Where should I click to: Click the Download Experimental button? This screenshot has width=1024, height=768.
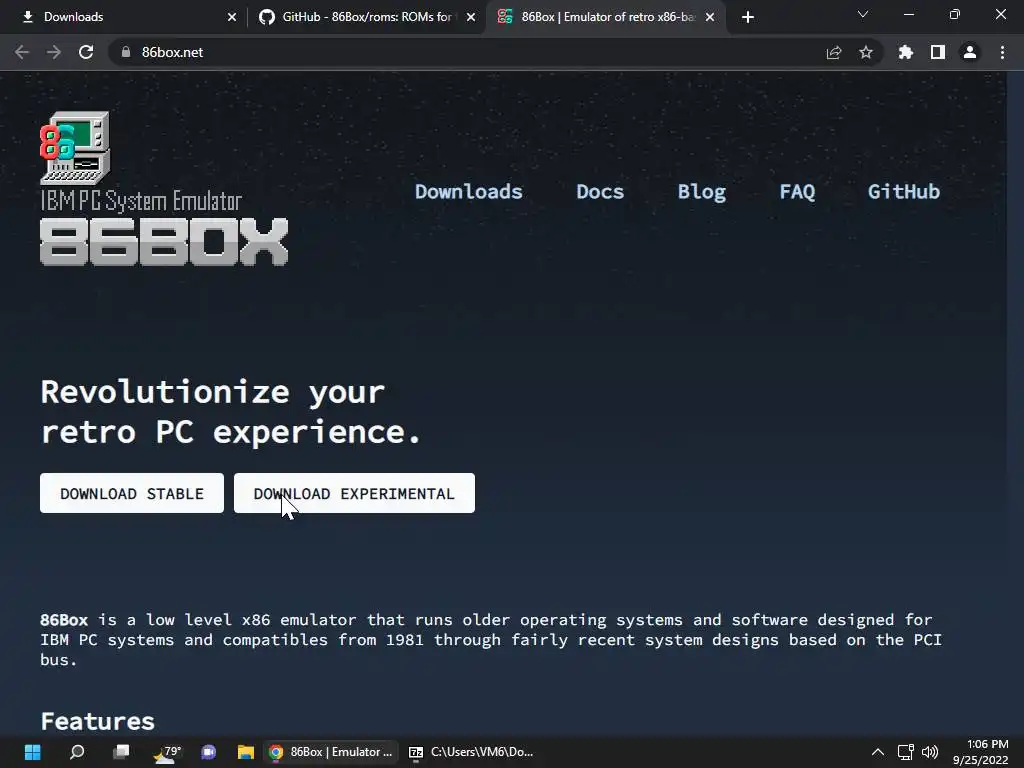[x=355, y=493]
